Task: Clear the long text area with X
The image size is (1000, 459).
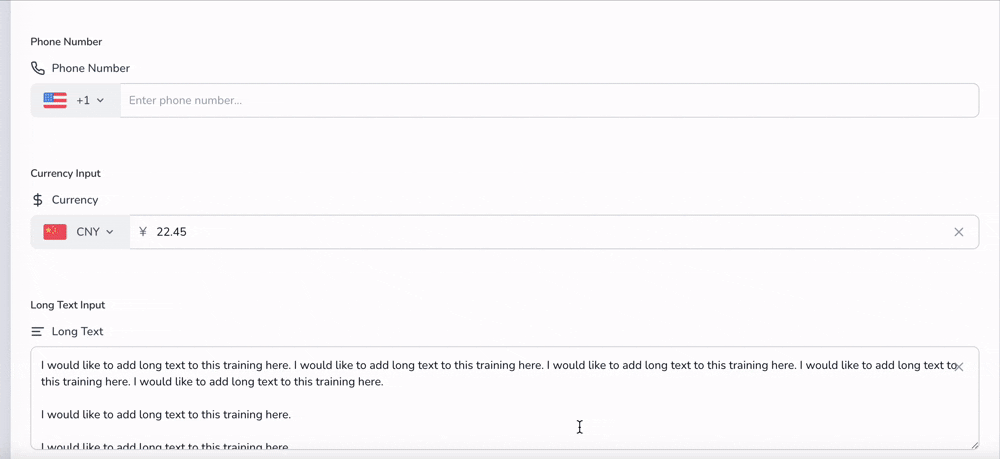Action: [x=960, y=367]
